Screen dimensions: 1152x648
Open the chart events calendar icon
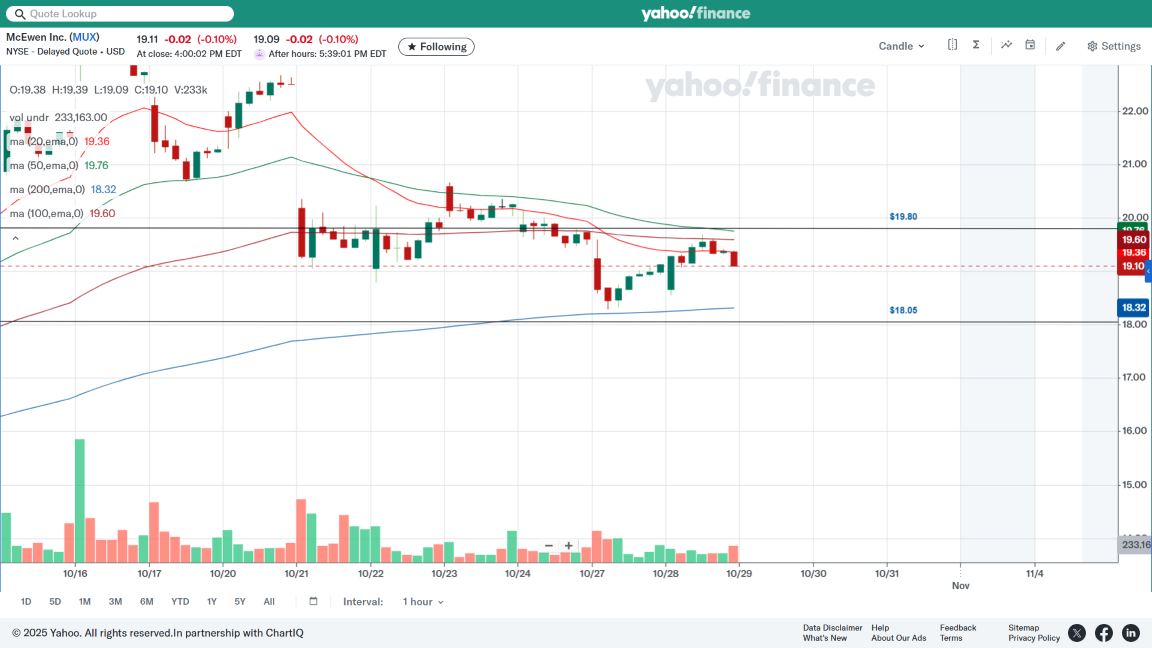[1030, 45]
